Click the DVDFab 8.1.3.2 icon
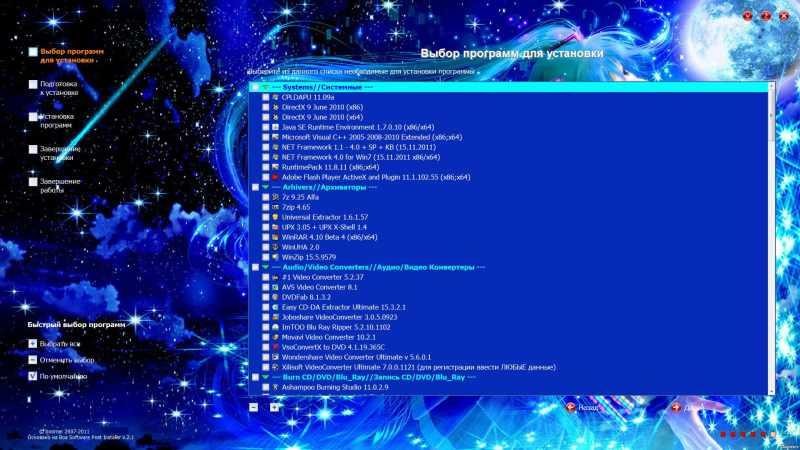Viewport: 800px width, 450px height. click(x=276, y=297)
